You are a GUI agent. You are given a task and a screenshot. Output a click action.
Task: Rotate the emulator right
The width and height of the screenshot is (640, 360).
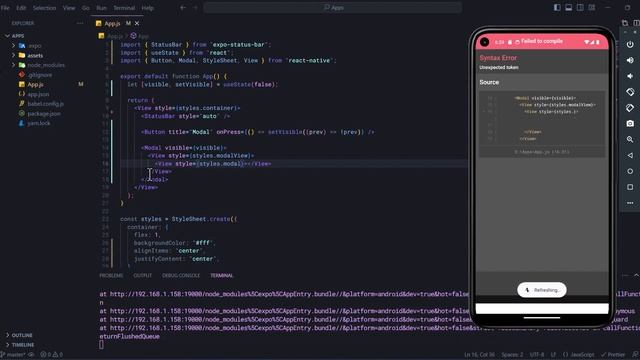point(630,108)
